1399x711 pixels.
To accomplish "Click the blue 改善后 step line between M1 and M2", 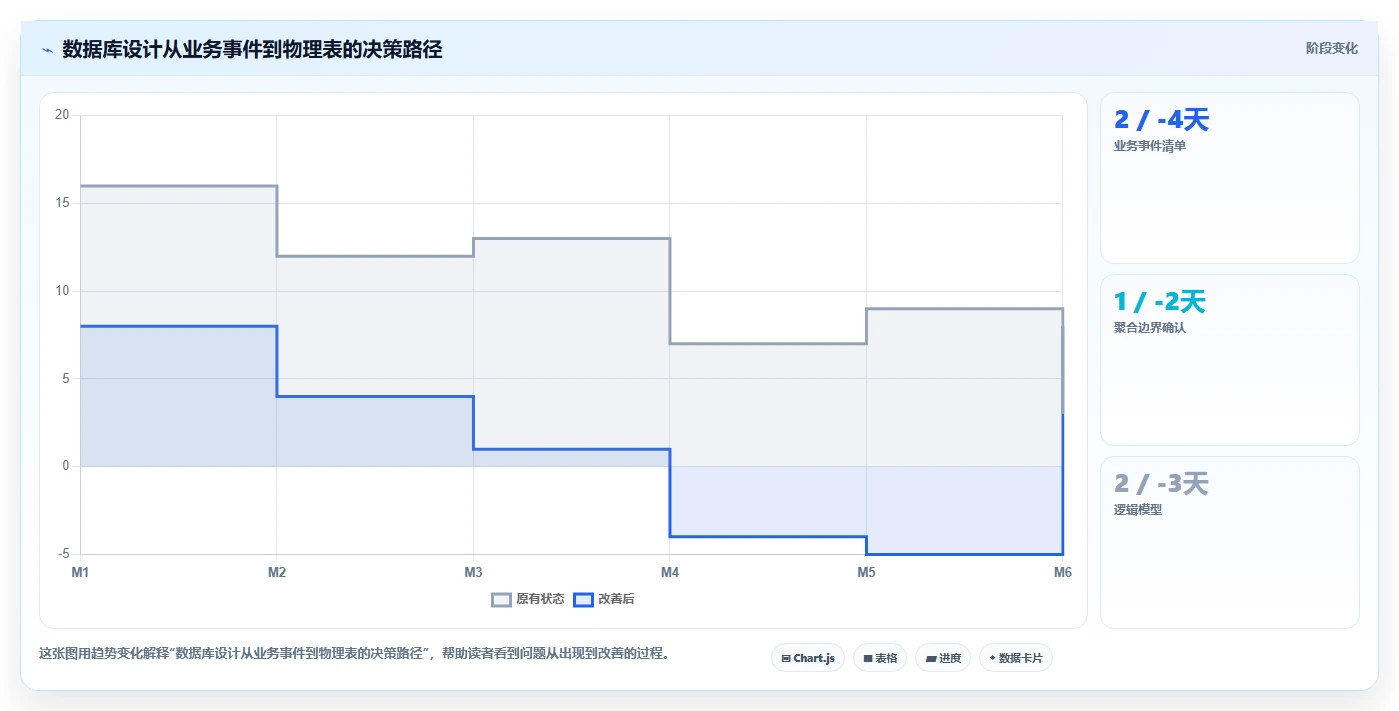I will 178,326.
